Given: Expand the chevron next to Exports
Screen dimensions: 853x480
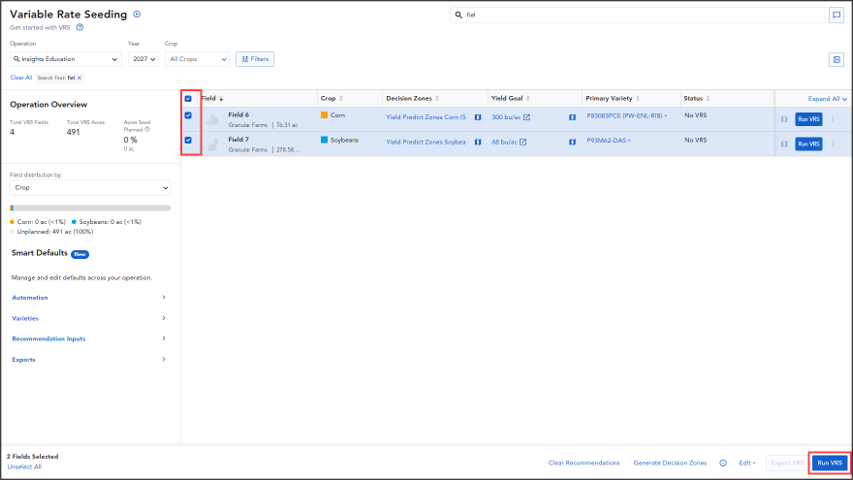Looking at the screenshot, I should pos(164,359).
